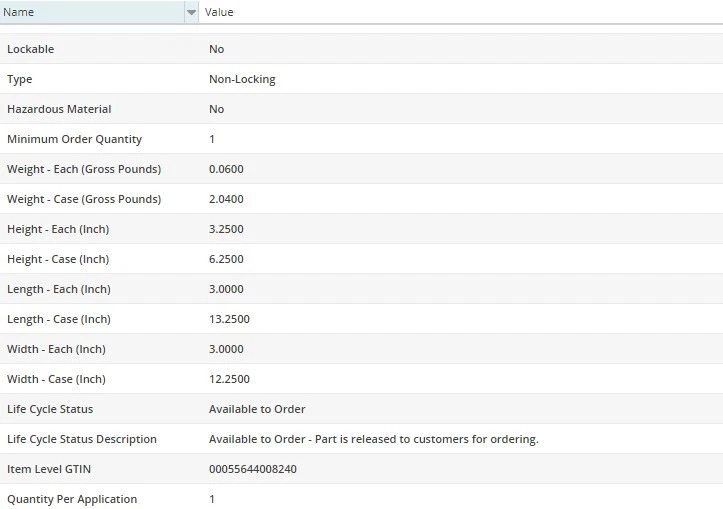
Task: Click the 6.2500 case height value
Action: point(226,259)
